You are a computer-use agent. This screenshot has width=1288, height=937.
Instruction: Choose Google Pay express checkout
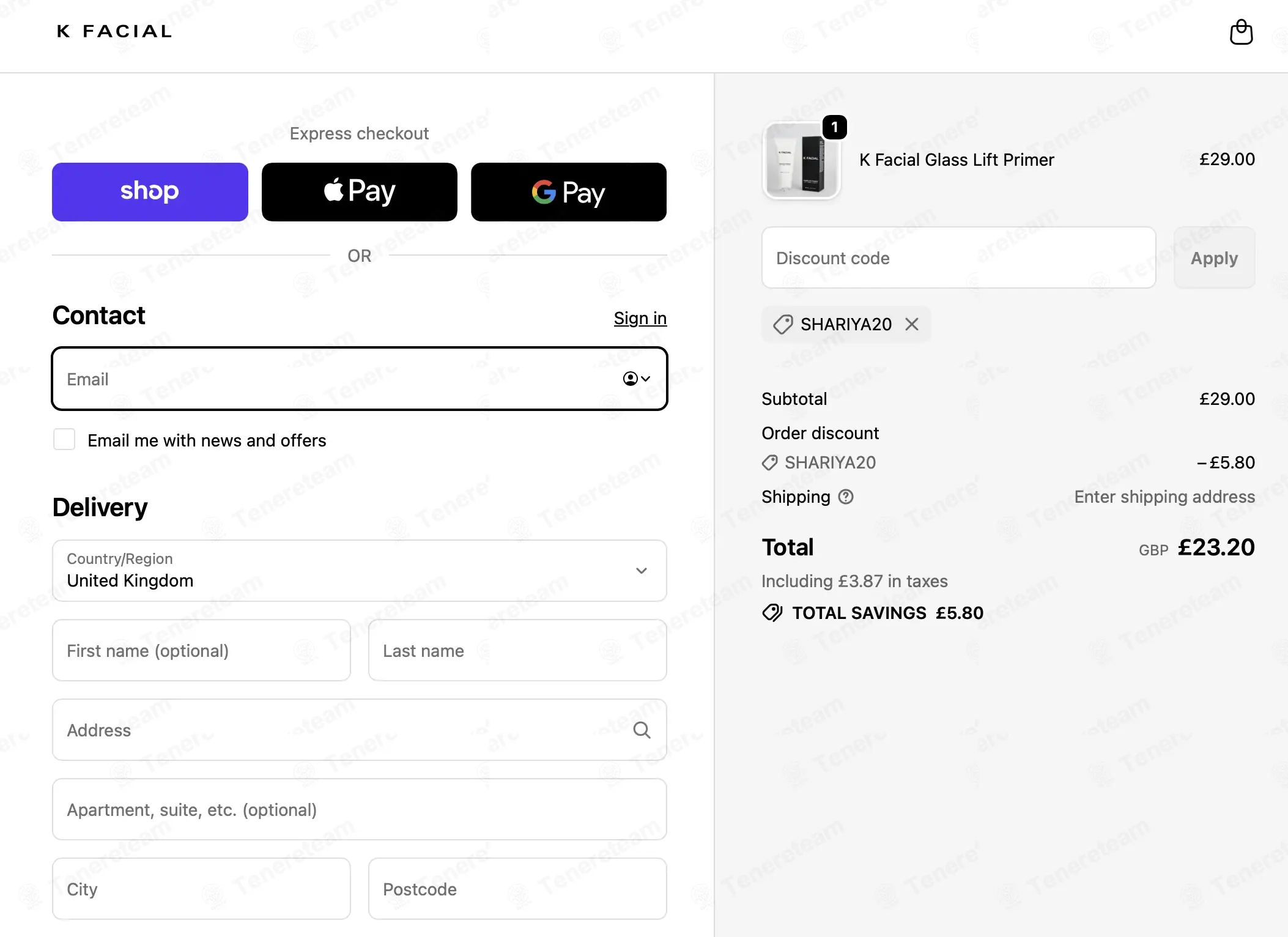(x=569, y=191)
